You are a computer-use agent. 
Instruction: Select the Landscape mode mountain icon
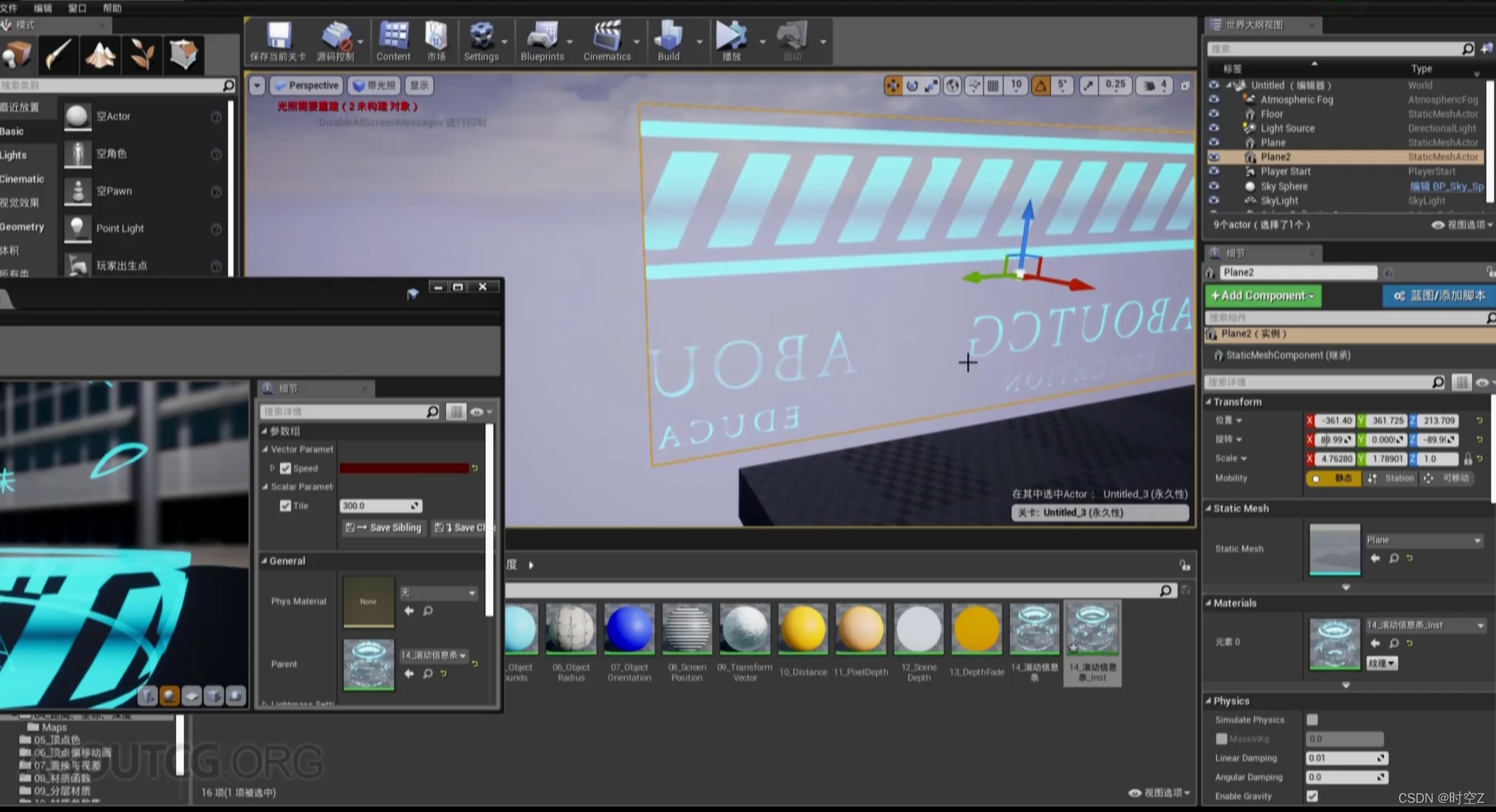(x=100, y=55)
